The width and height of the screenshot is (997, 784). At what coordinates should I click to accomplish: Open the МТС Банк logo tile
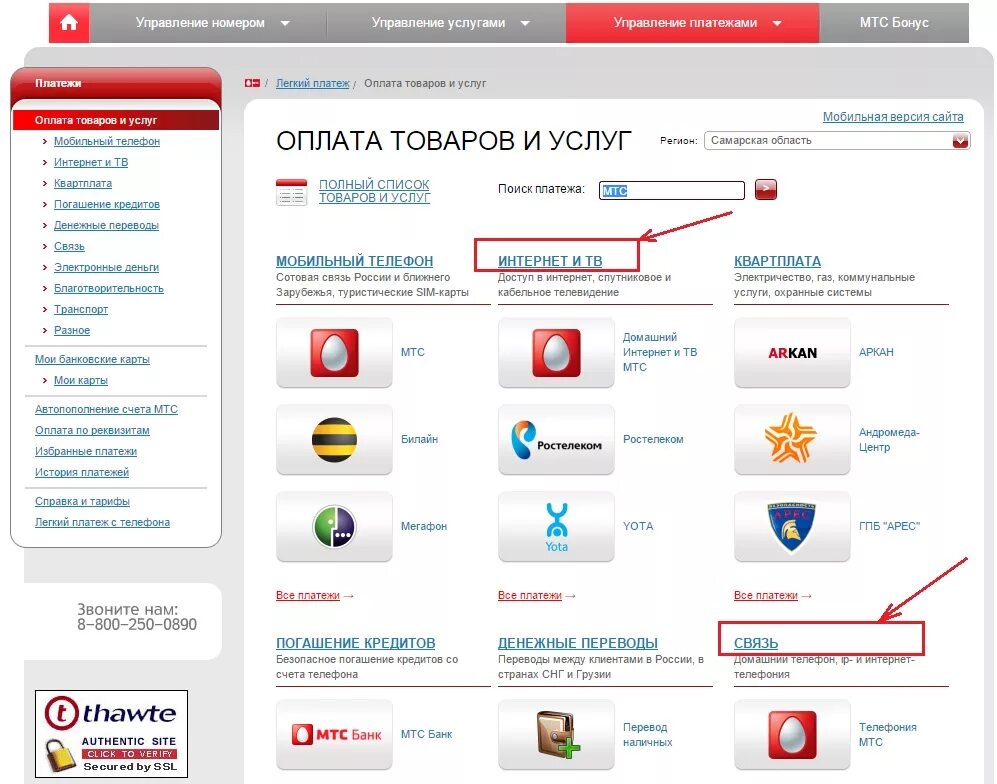[x=334, y=734]
